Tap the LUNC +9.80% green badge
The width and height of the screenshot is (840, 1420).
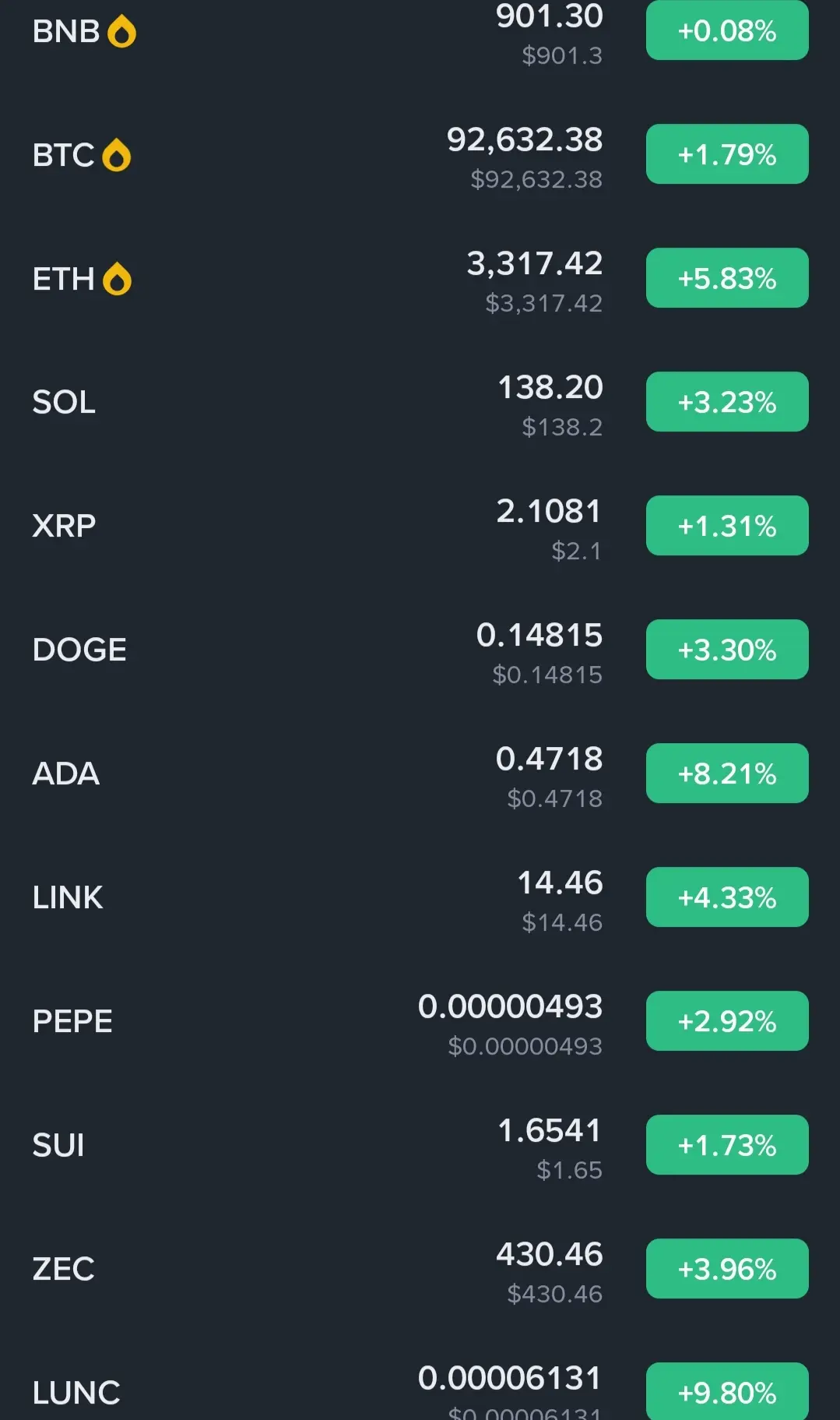(727, 1391)
